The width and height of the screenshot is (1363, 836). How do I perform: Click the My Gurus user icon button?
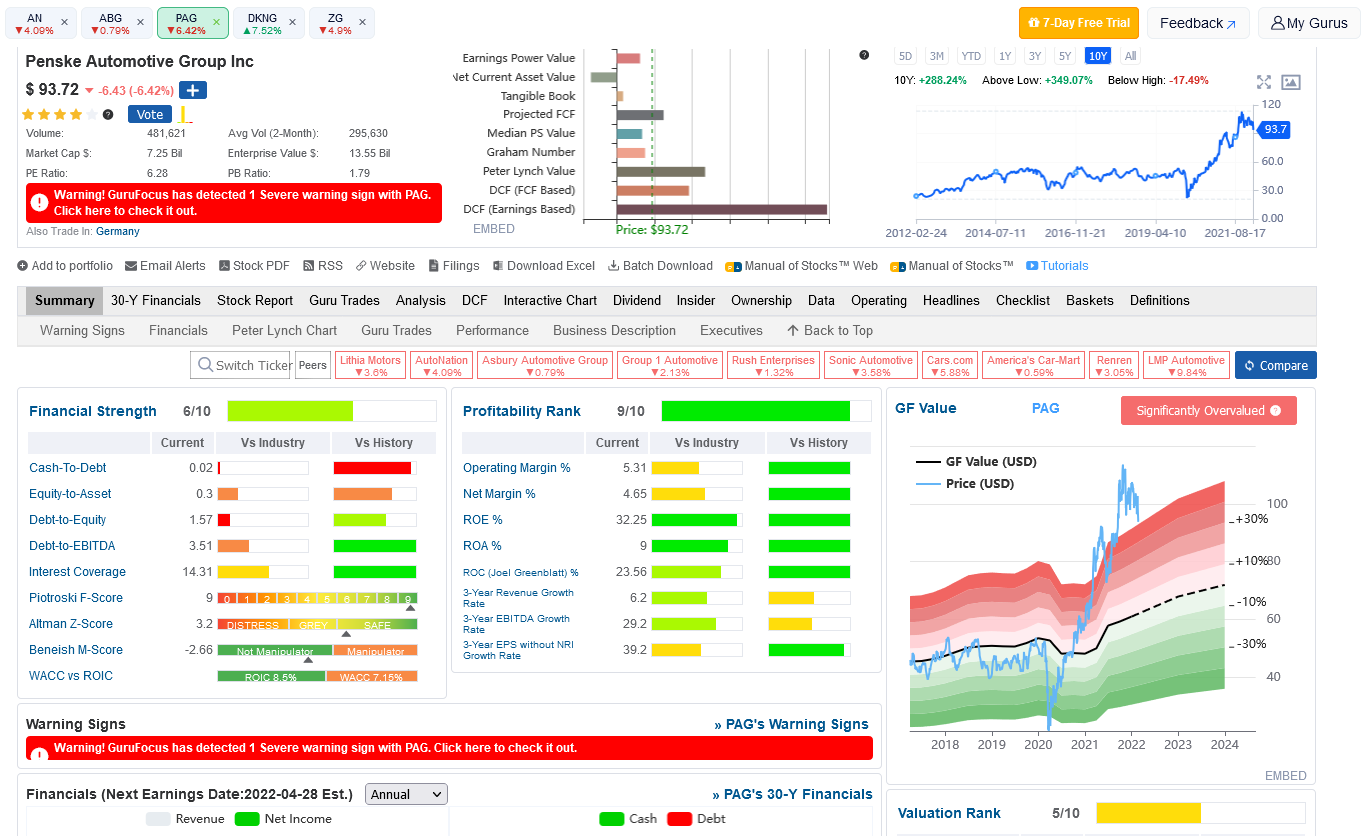(x=1309, y=23)
